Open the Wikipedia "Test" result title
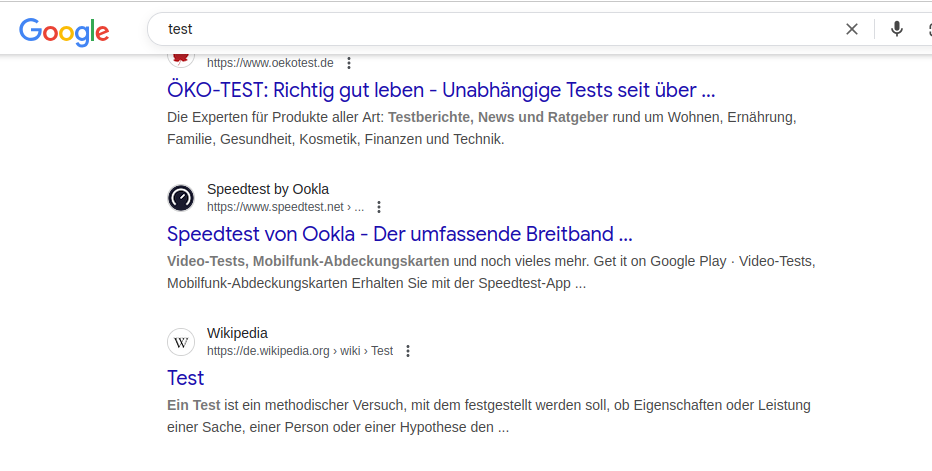This screenshot has width=932, height=471. [x=185, y=378]
